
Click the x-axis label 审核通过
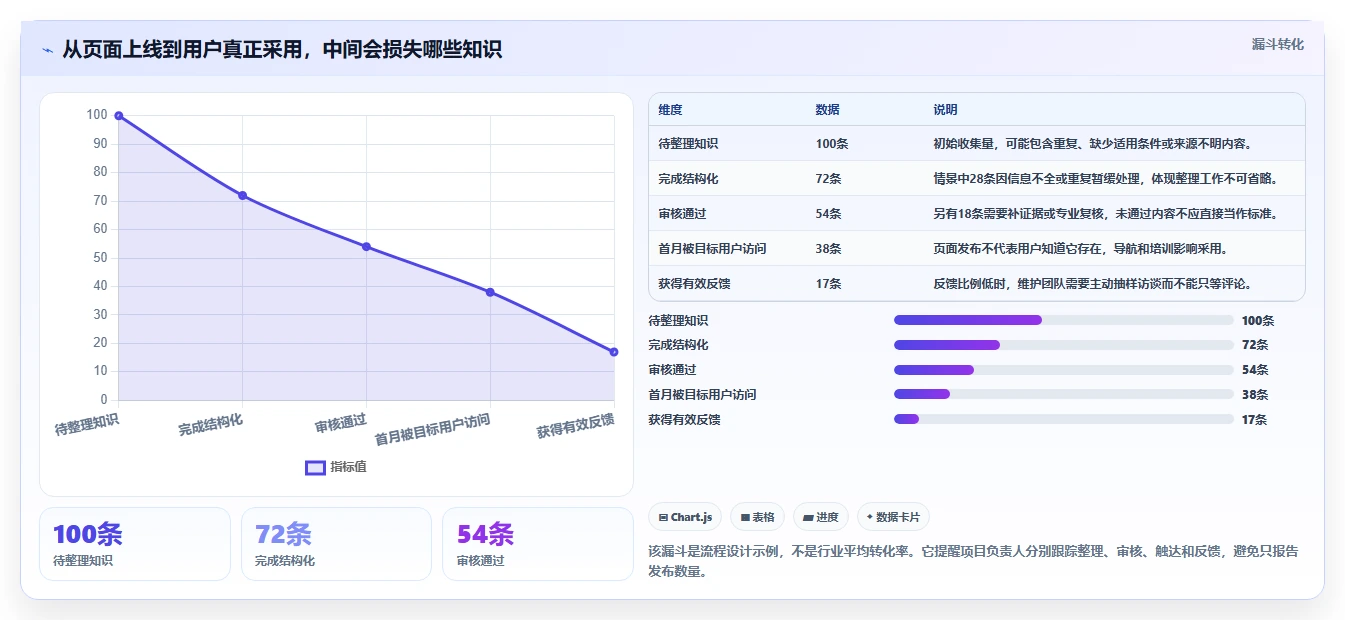click(341, 423)
